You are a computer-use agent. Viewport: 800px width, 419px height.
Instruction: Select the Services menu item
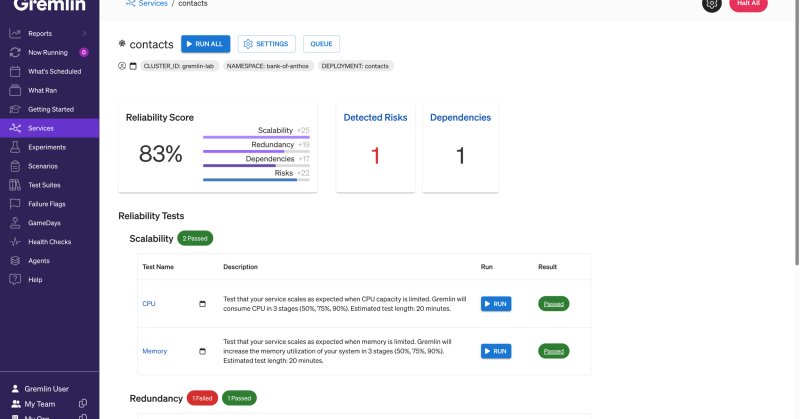[x=49, y=128]
